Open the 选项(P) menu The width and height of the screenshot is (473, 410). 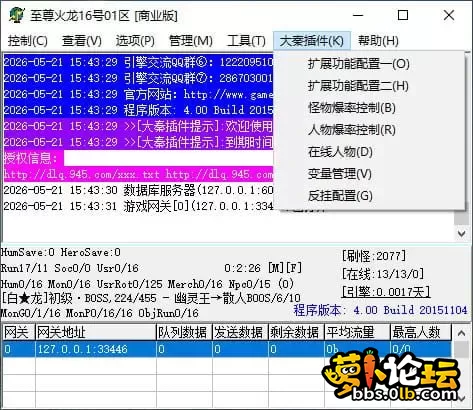click(x=135, y=41)
